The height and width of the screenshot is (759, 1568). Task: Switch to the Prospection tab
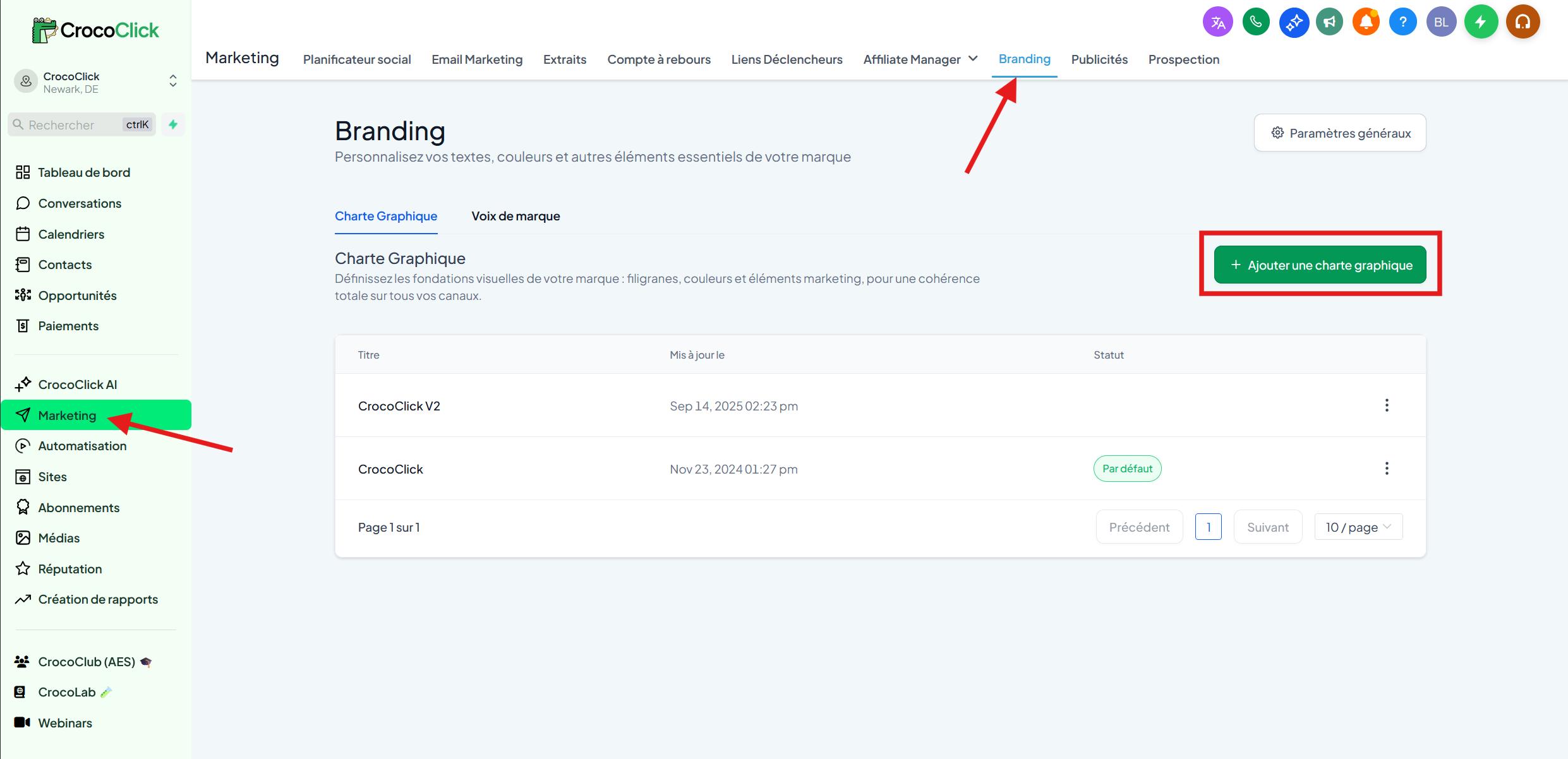pyautogui.click(x=1184, y=59)
